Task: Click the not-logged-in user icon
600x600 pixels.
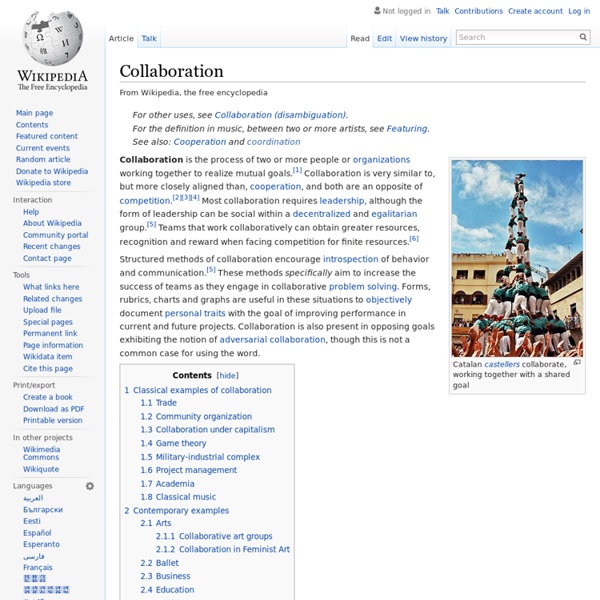Action: (377, 10)
